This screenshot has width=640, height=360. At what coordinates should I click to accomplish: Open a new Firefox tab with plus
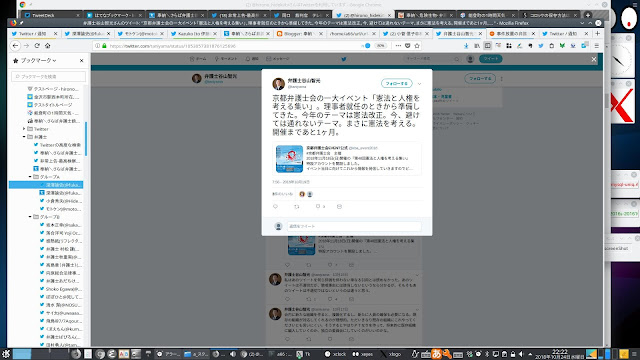(597, 33)
